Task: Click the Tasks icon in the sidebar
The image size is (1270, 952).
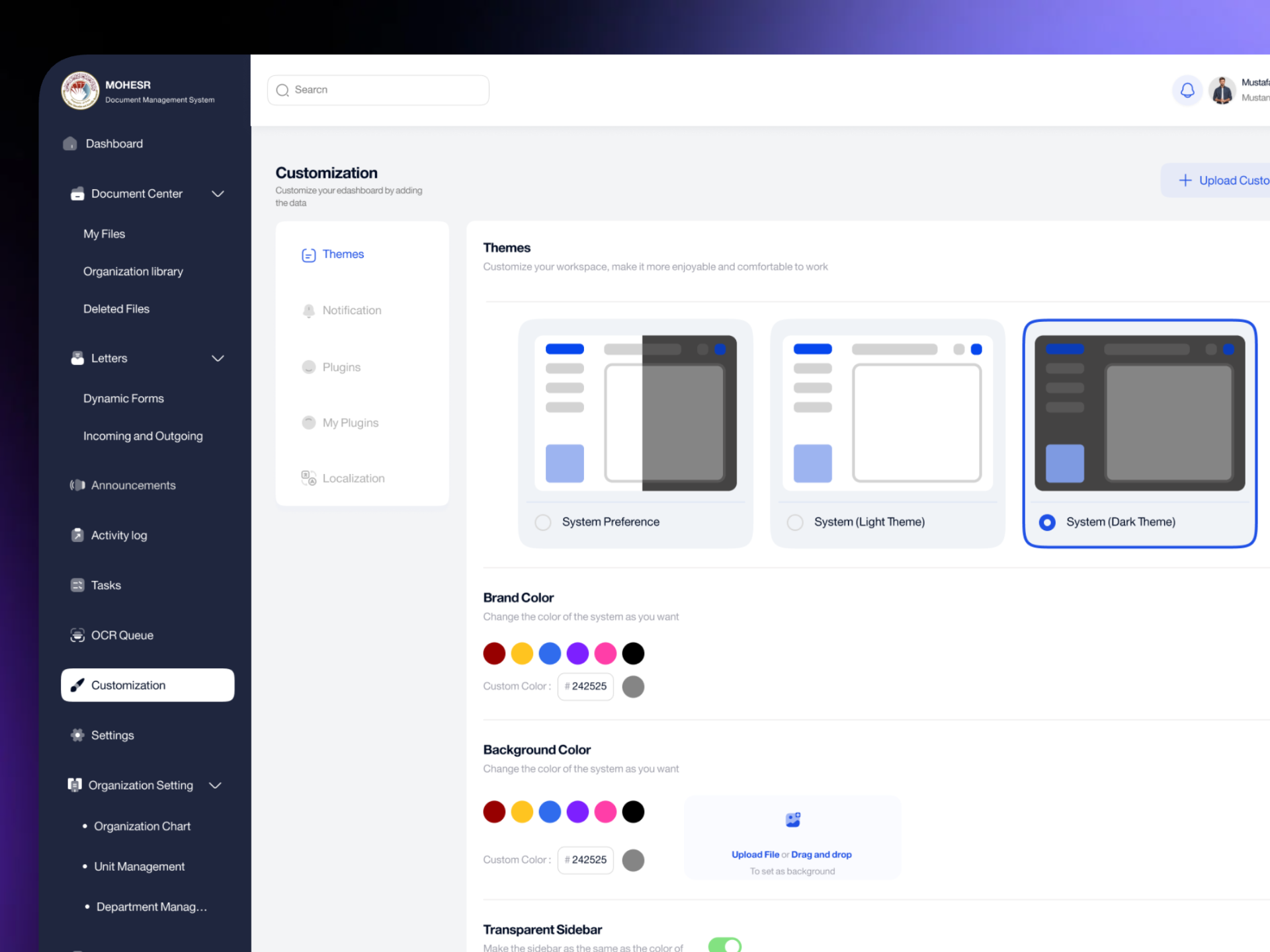Action: [x=77, y=585]
